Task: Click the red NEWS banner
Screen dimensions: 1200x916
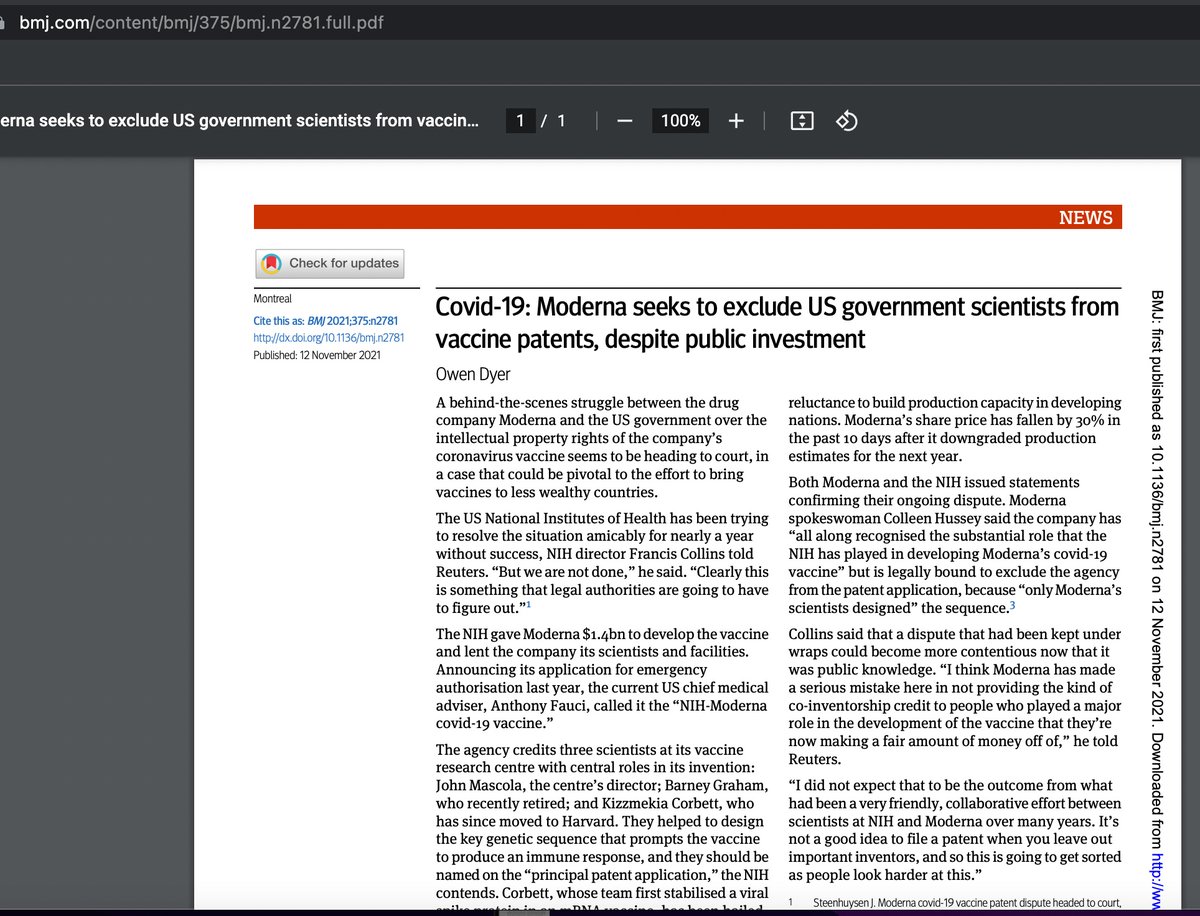Action: click(687, 217)
